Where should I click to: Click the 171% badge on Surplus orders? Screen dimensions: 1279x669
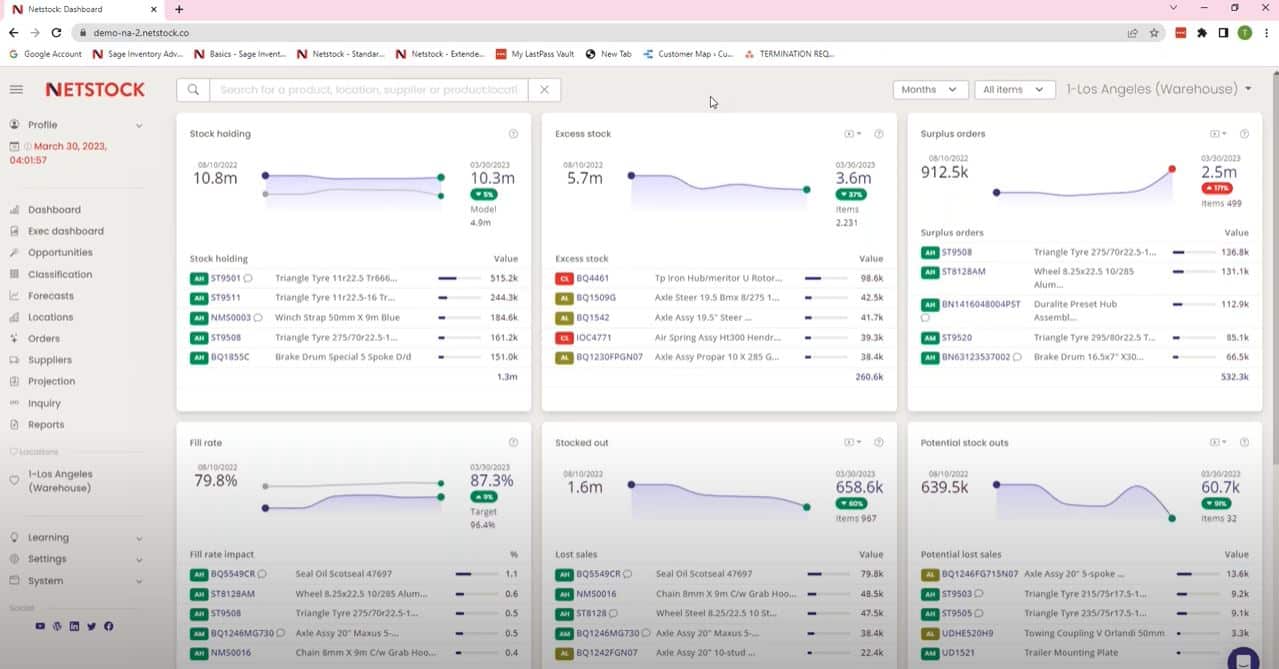1217,188
